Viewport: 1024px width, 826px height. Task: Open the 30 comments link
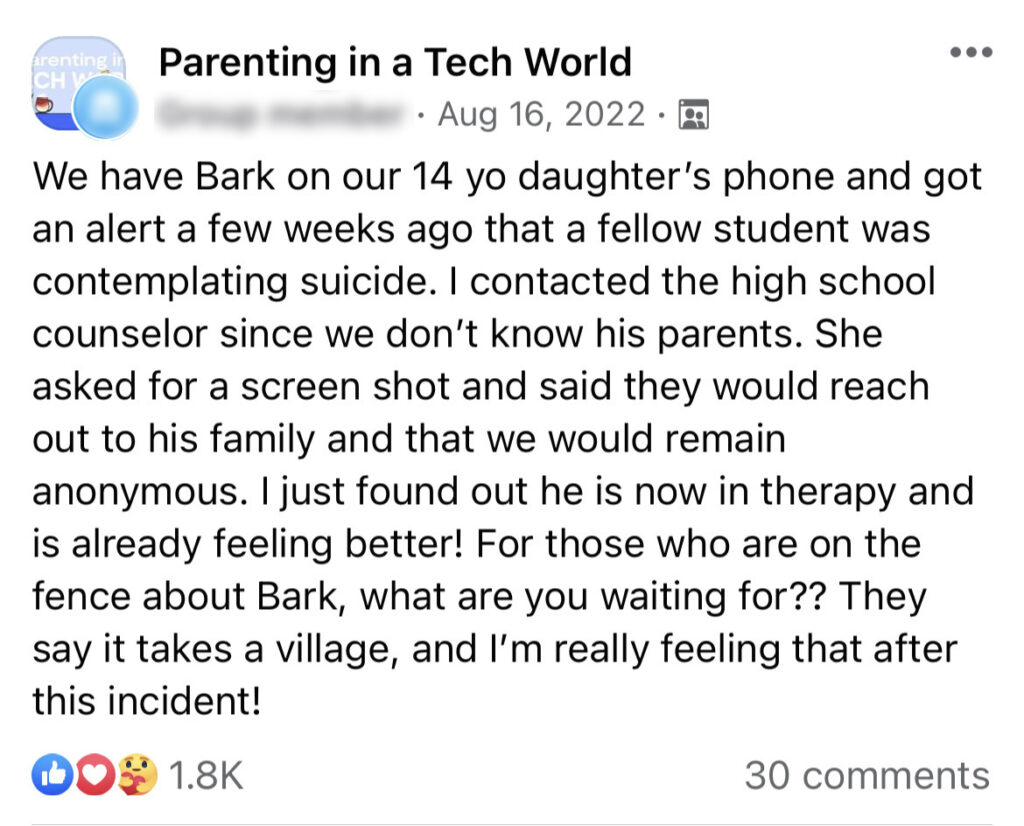[x=866, y=776]
